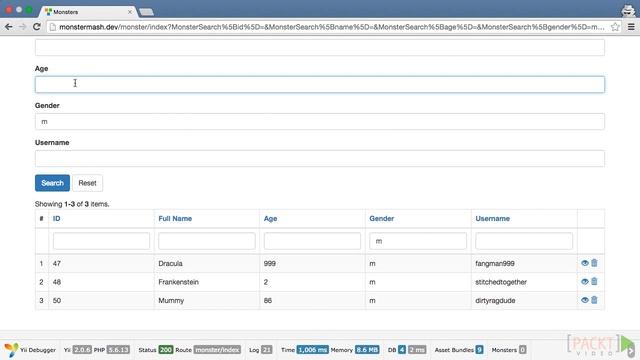
Task: Click the fangman999 username cell
Action: click(x=524, y=263)
